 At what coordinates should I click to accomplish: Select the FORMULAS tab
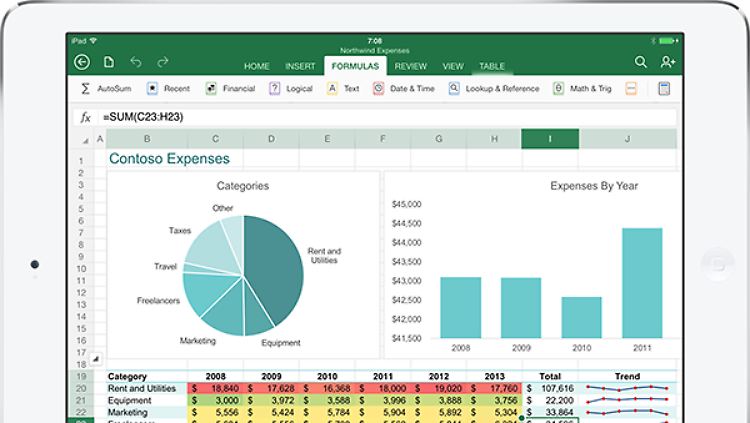[355, 66]
